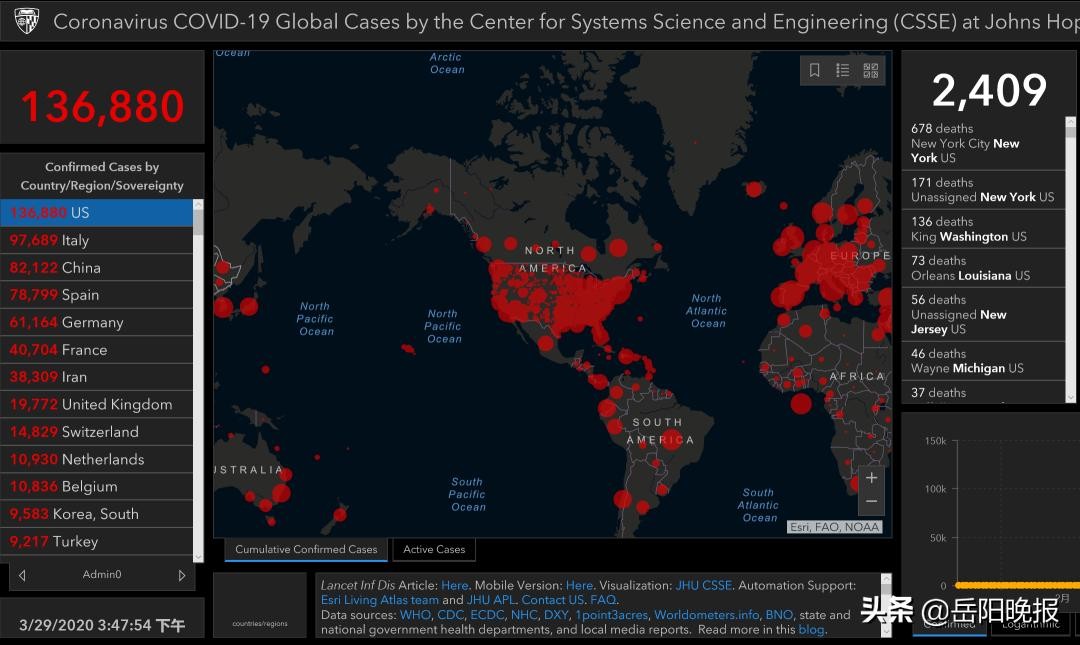
Task: Open the BNO data source link
Action: coord(779,615)
